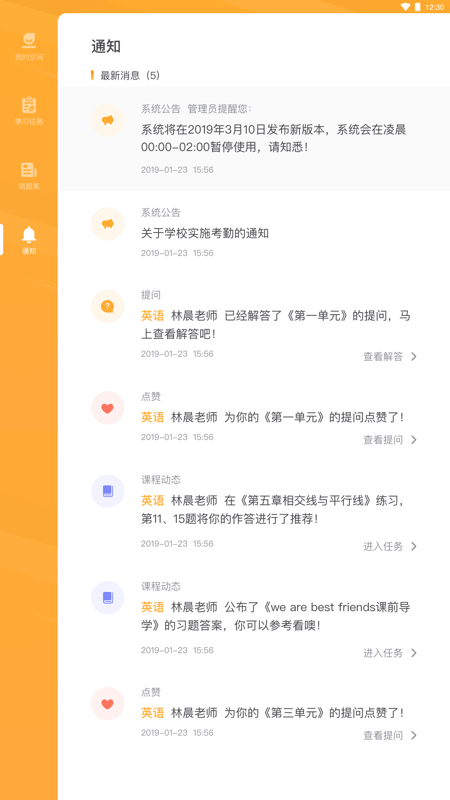This screenshot has height=800, width=450.
Task: Click 查看解答 link
Action: click(x=383, y=357)
